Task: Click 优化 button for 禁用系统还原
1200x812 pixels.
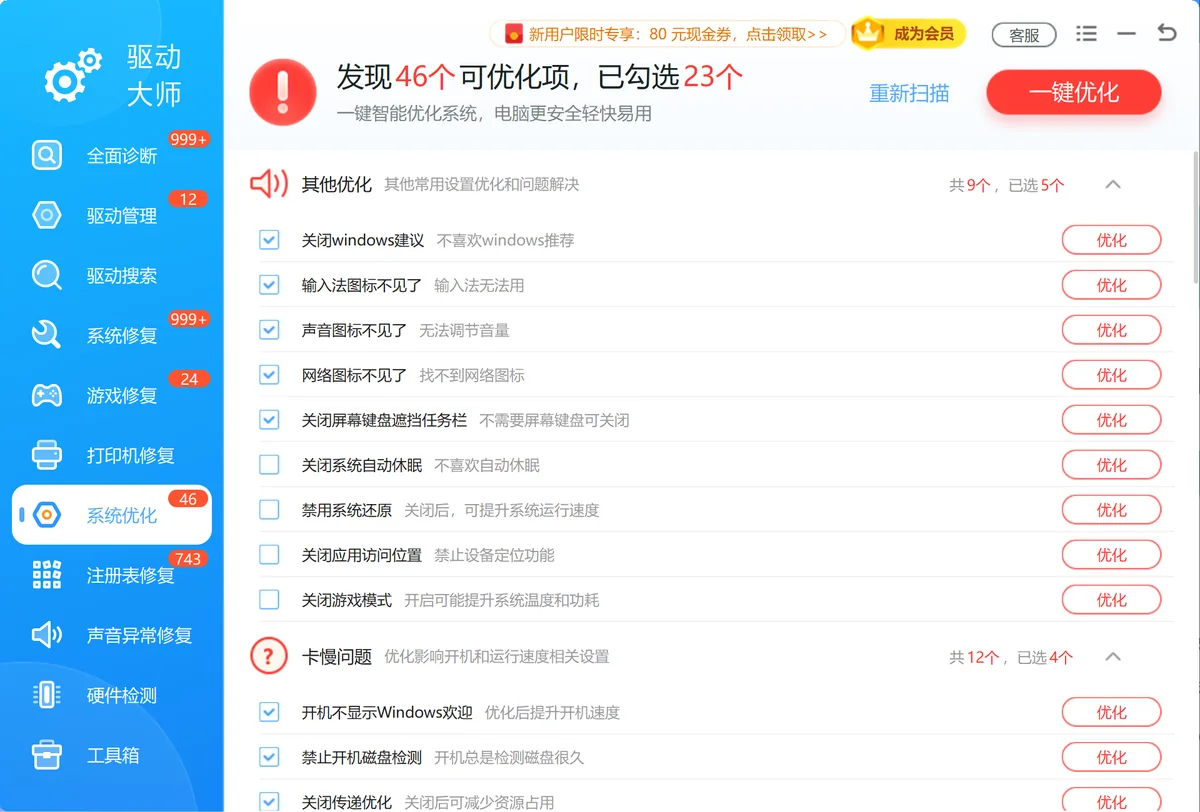Action: click(x=1111, y=510)
